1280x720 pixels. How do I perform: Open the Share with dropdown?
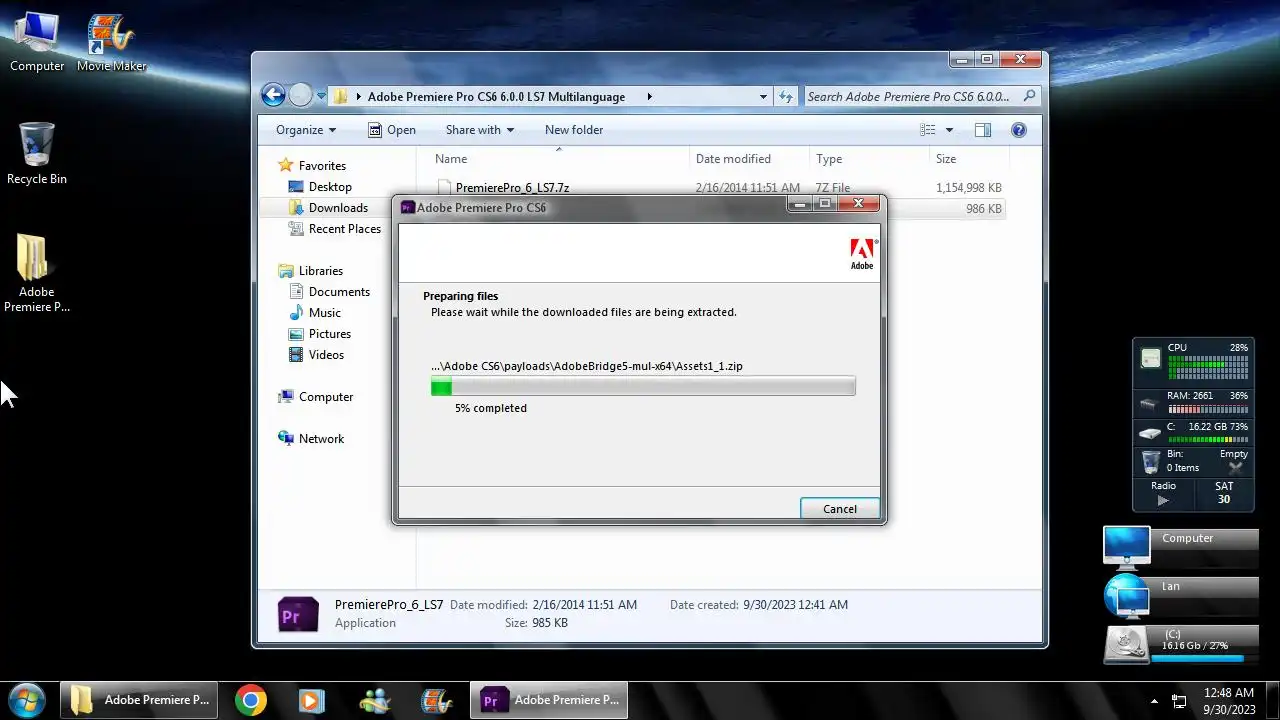point(480,130)
